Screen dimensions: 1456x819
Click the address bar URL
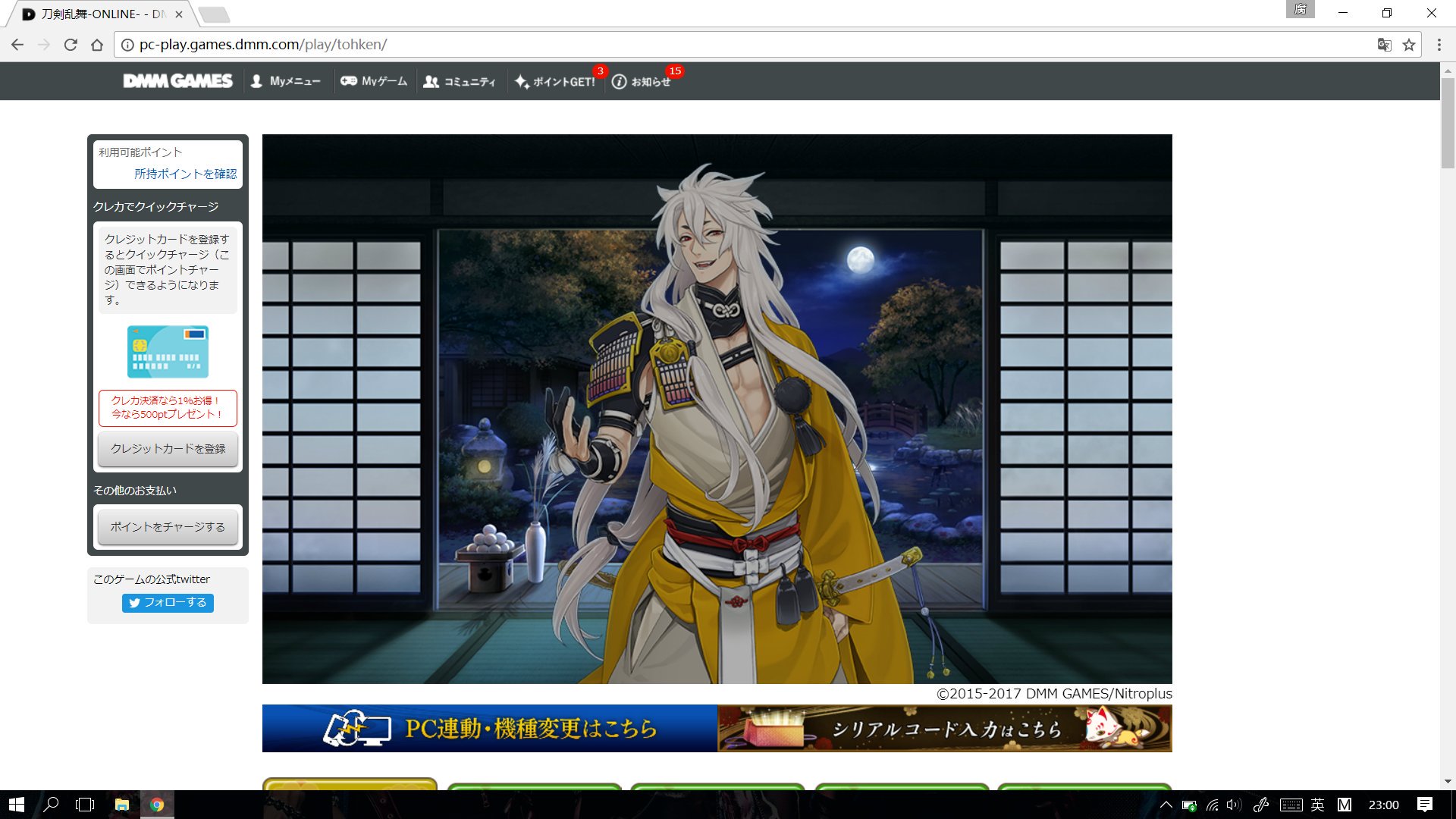[263, 45]
